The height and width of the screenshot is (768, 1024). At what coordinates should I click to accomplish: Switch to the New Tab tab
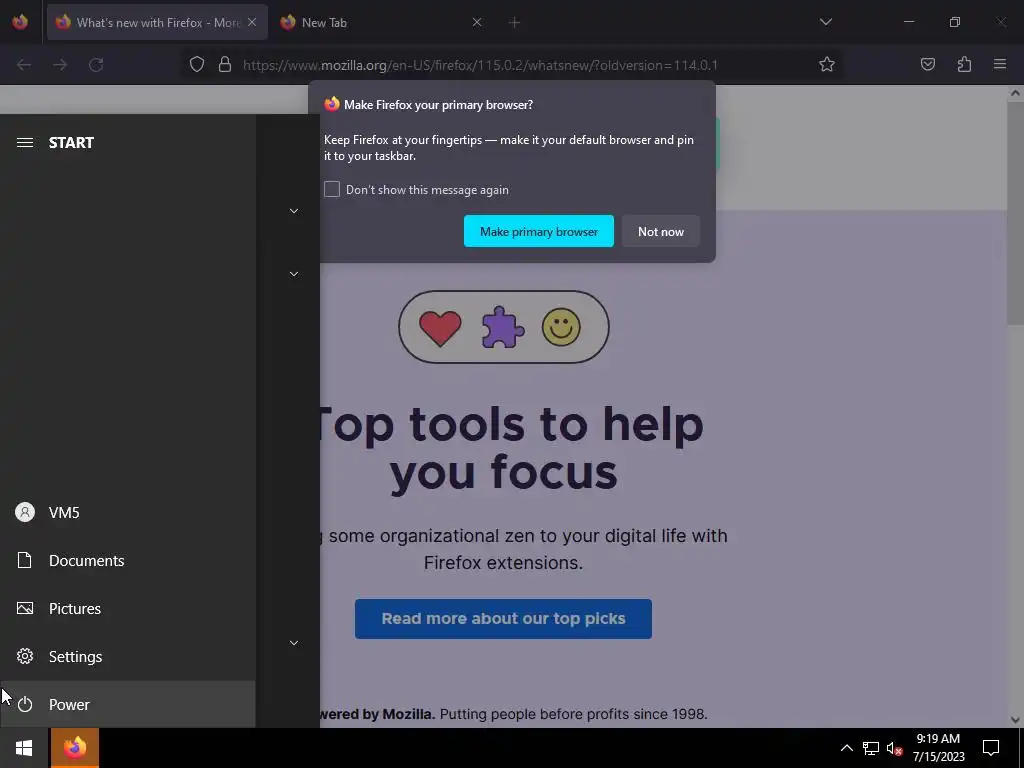[381, 22]
